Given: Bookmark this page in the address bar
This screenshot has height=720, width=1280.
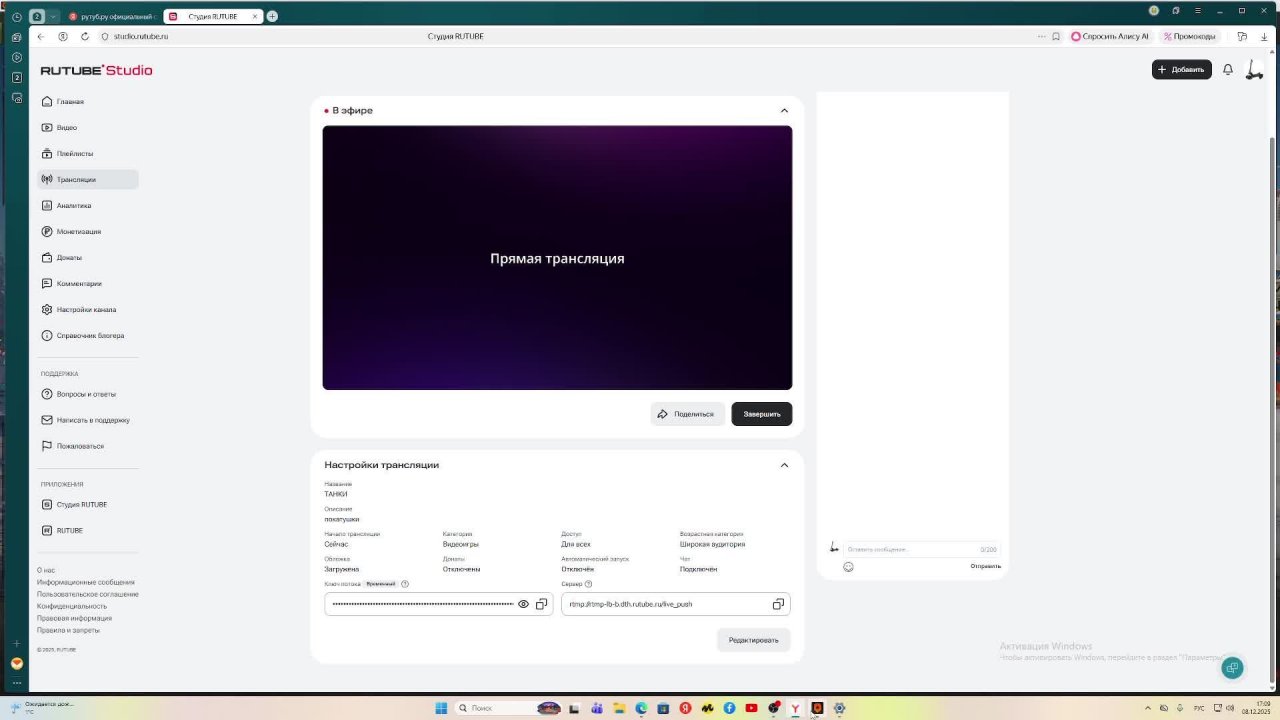Looking at the screenshot, I should tap(1056, 36).
